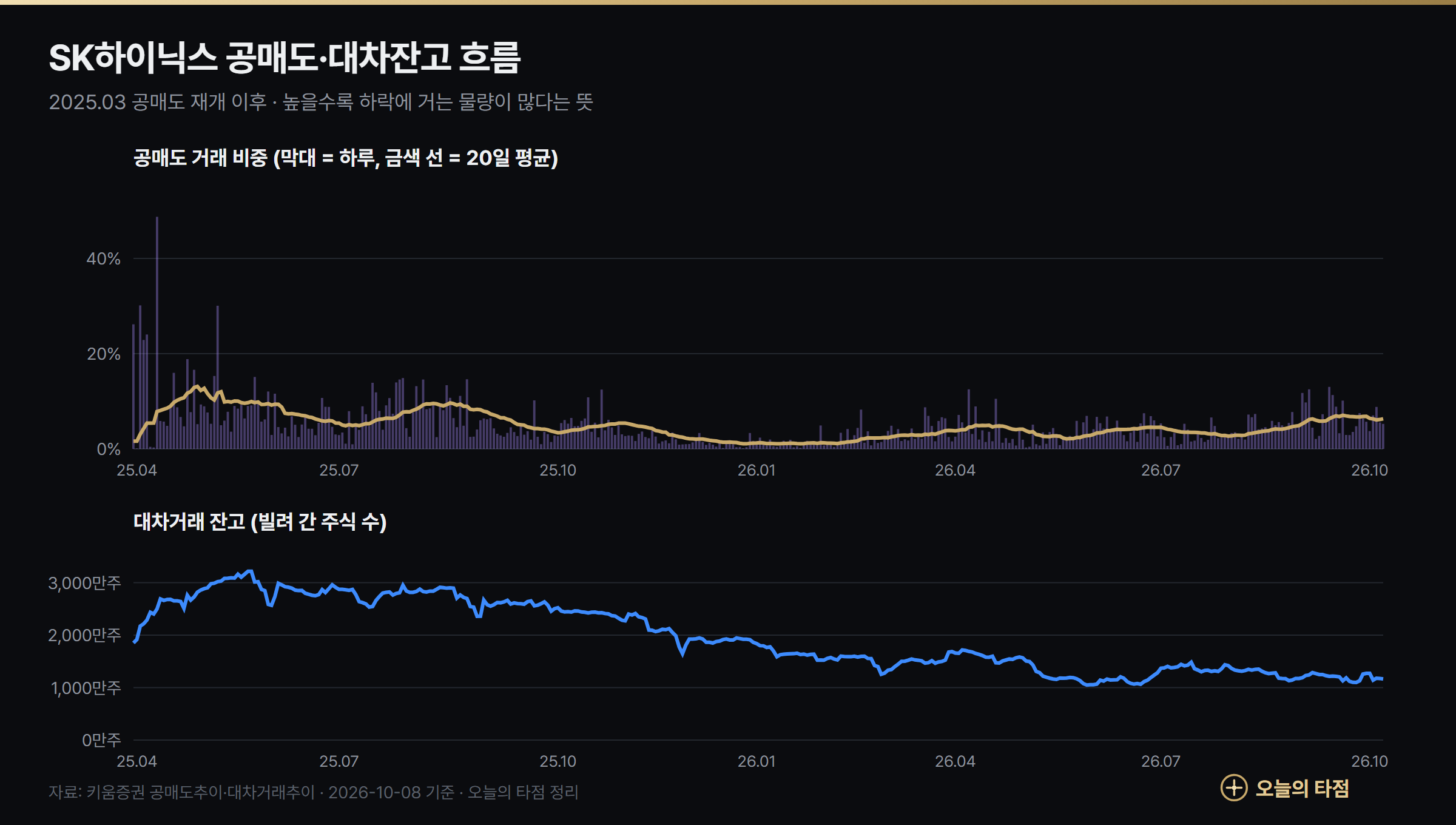1456x825 pixels.
Task: Click the 3,000만주 axis label
Action: pos(85,583)
